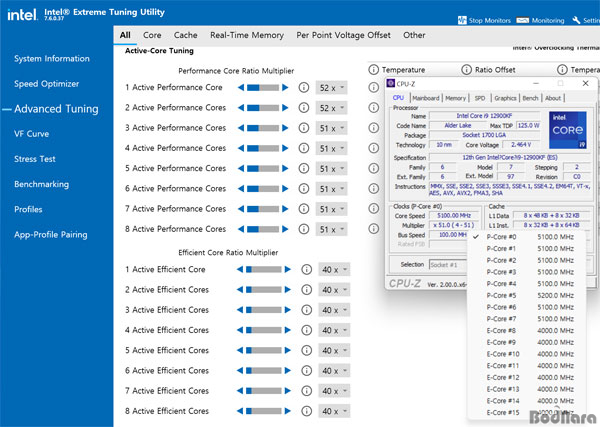Select the All tab
Image resolution: width=600 pixels, height=427 pixels.
coord(125,35)
